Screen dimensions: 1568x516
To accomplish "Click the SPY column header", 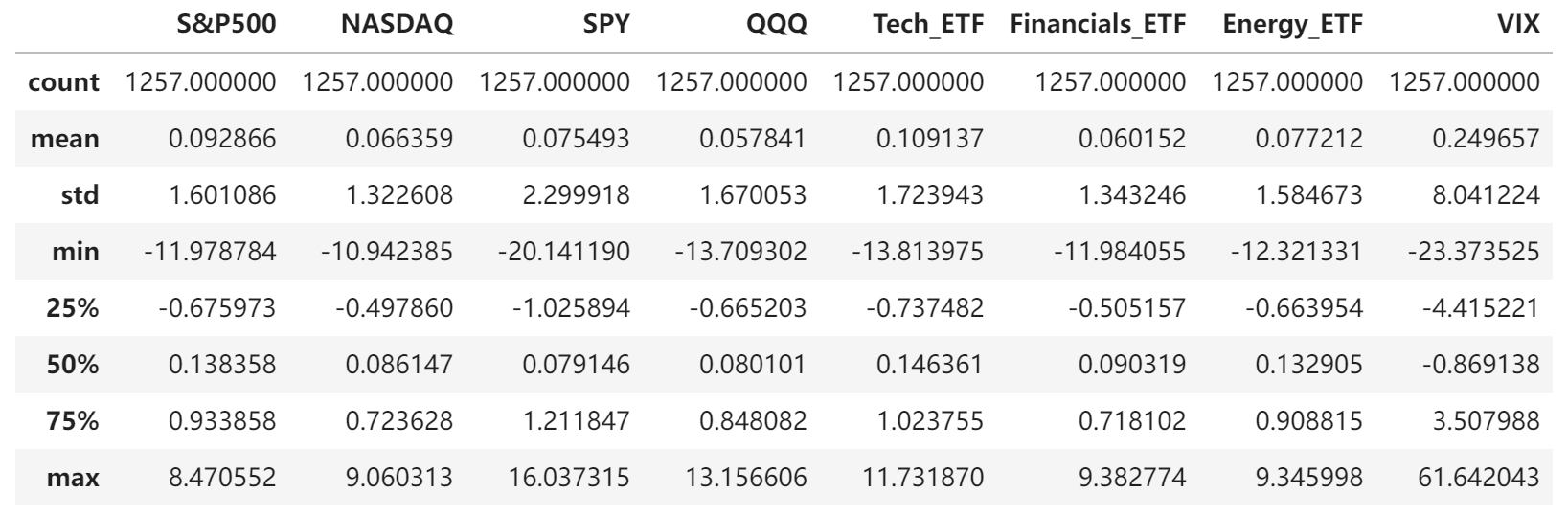I will coord(606,26).
